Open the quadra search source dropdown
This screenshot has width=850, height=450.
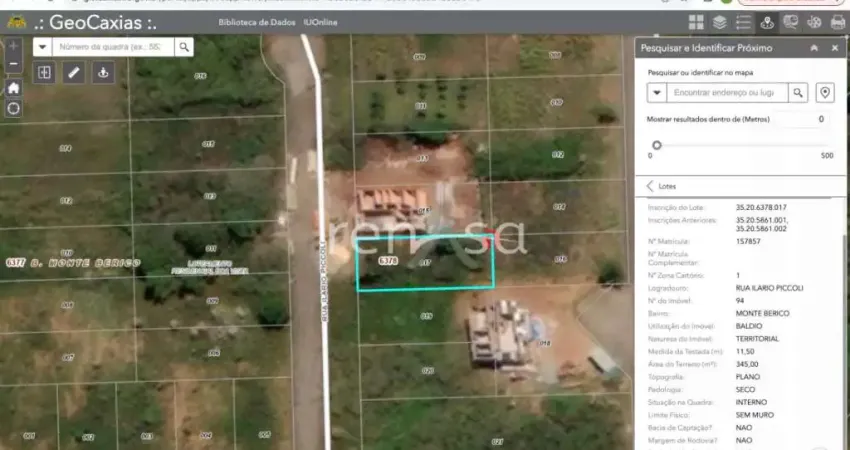[x=42, y=46]
